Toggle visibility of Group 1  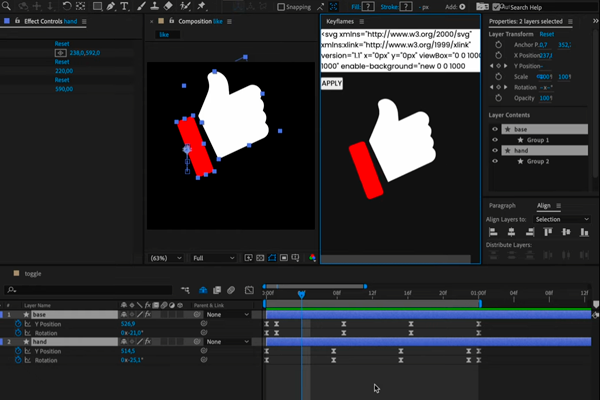click(493, 140)
